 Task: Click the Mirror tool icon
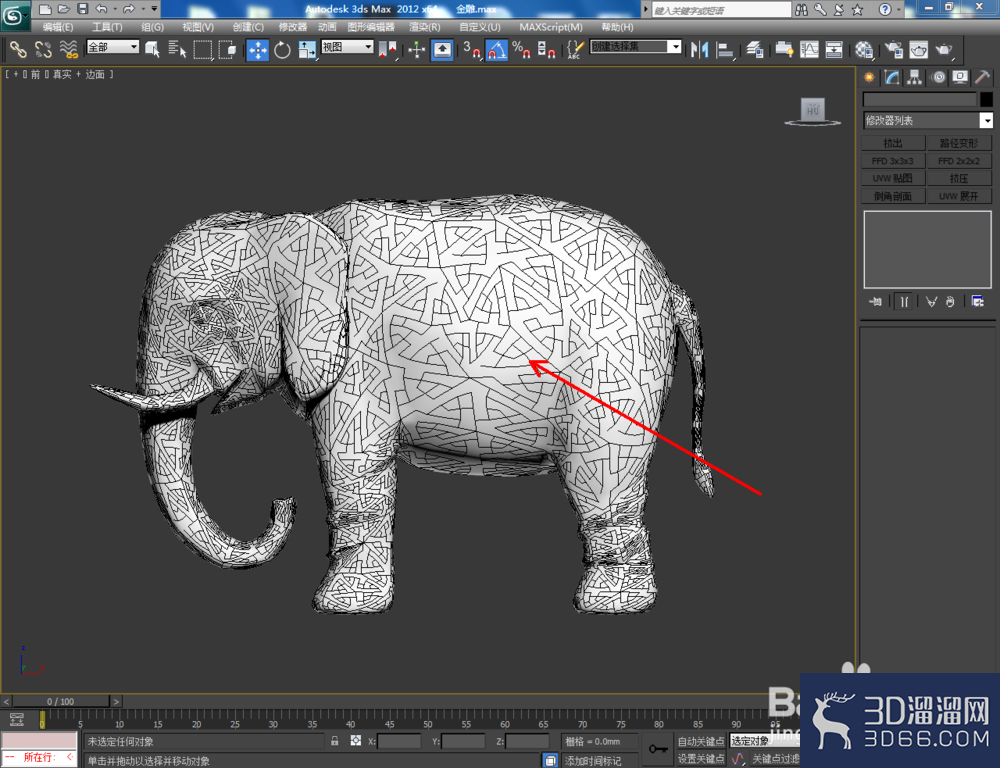click(700, 50)
